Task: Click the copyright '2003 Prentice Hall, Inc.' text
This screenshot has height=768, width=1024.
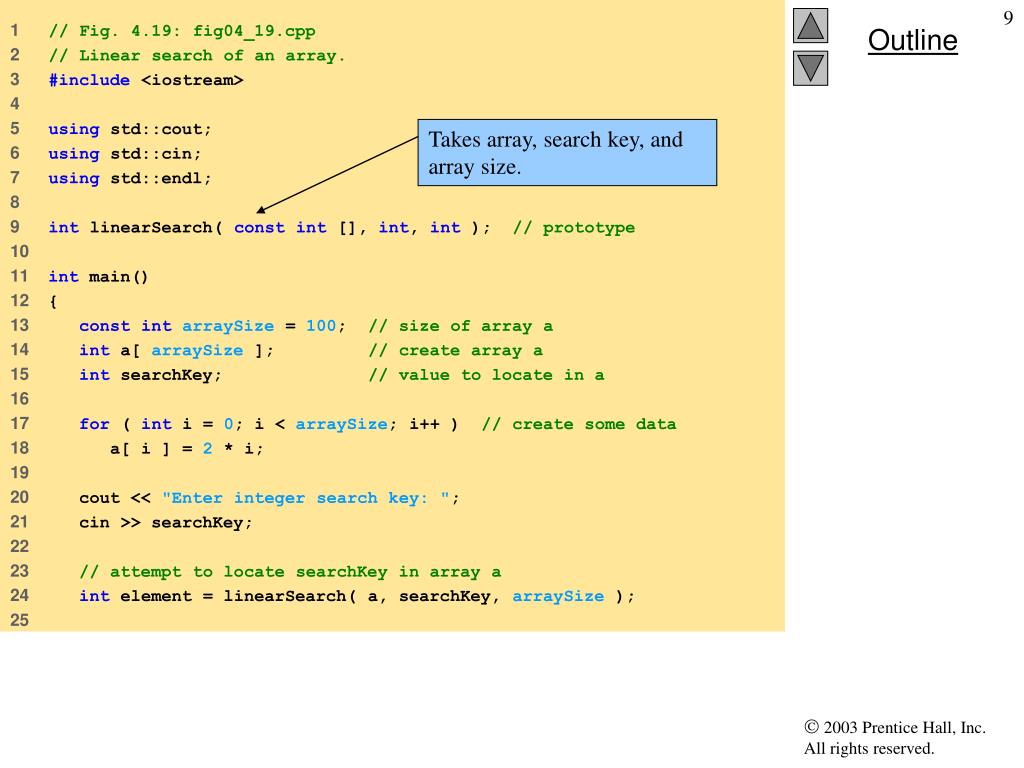Action: click(895, 728)
